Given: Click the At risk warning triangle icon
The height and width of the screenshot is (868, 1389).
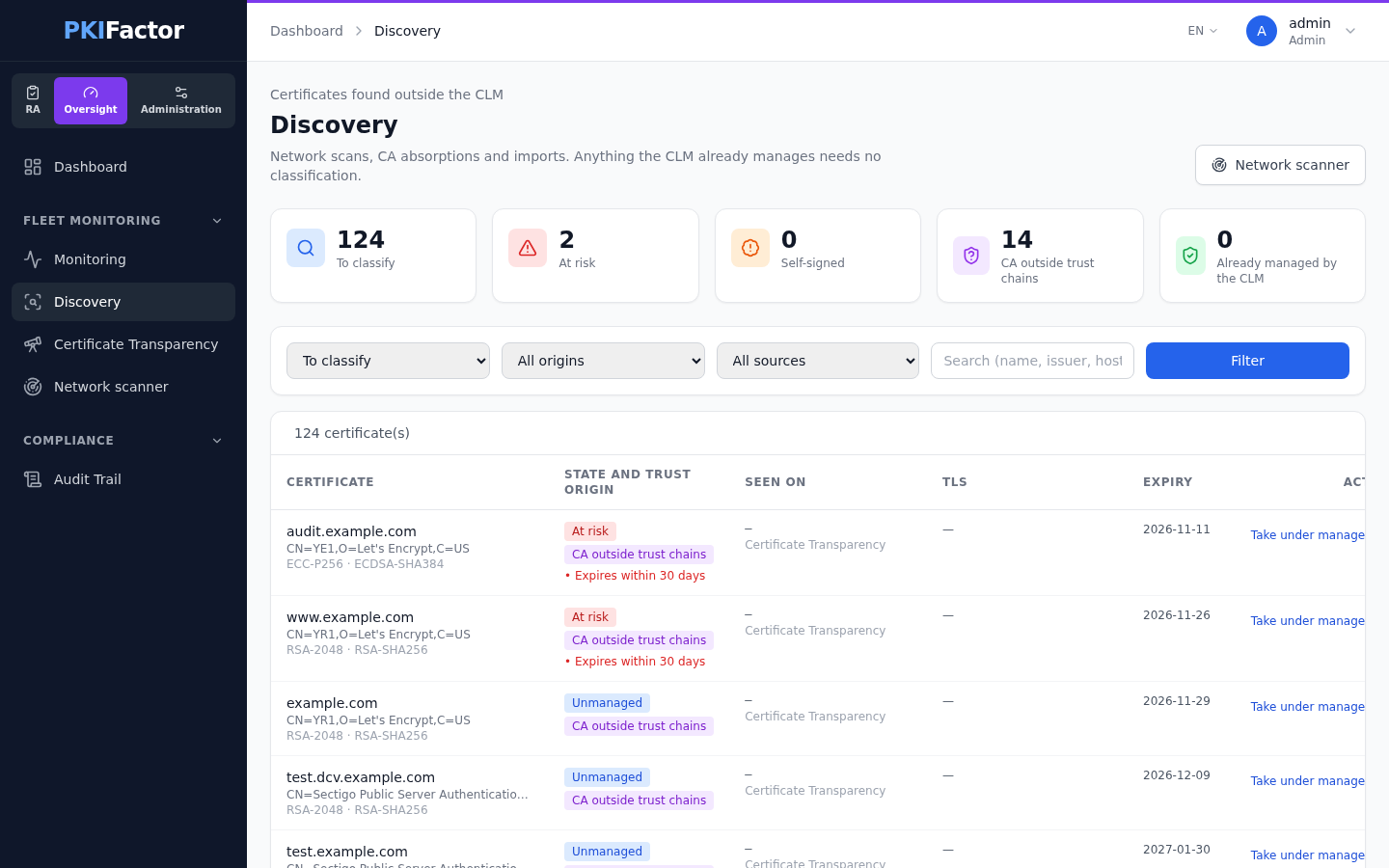Looking at the screenshot, I should click(528, 248).
